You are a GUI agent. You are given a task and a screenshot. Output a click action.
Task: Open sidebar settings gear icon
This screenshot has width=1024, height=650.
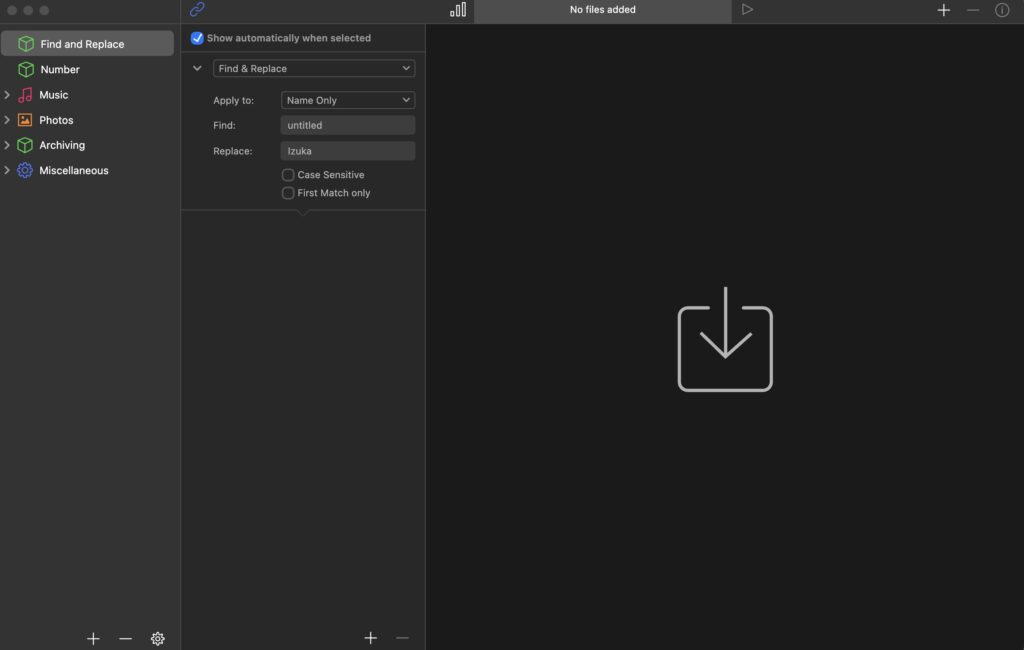[157, 638]
